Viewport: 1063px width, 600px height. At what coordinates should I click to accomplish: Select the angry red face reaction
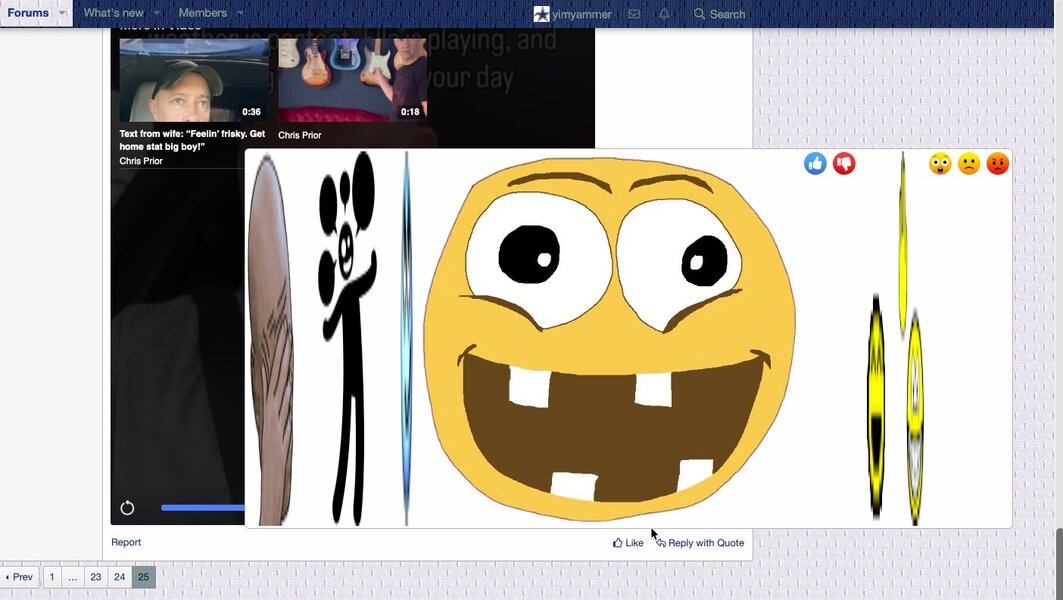998,163
